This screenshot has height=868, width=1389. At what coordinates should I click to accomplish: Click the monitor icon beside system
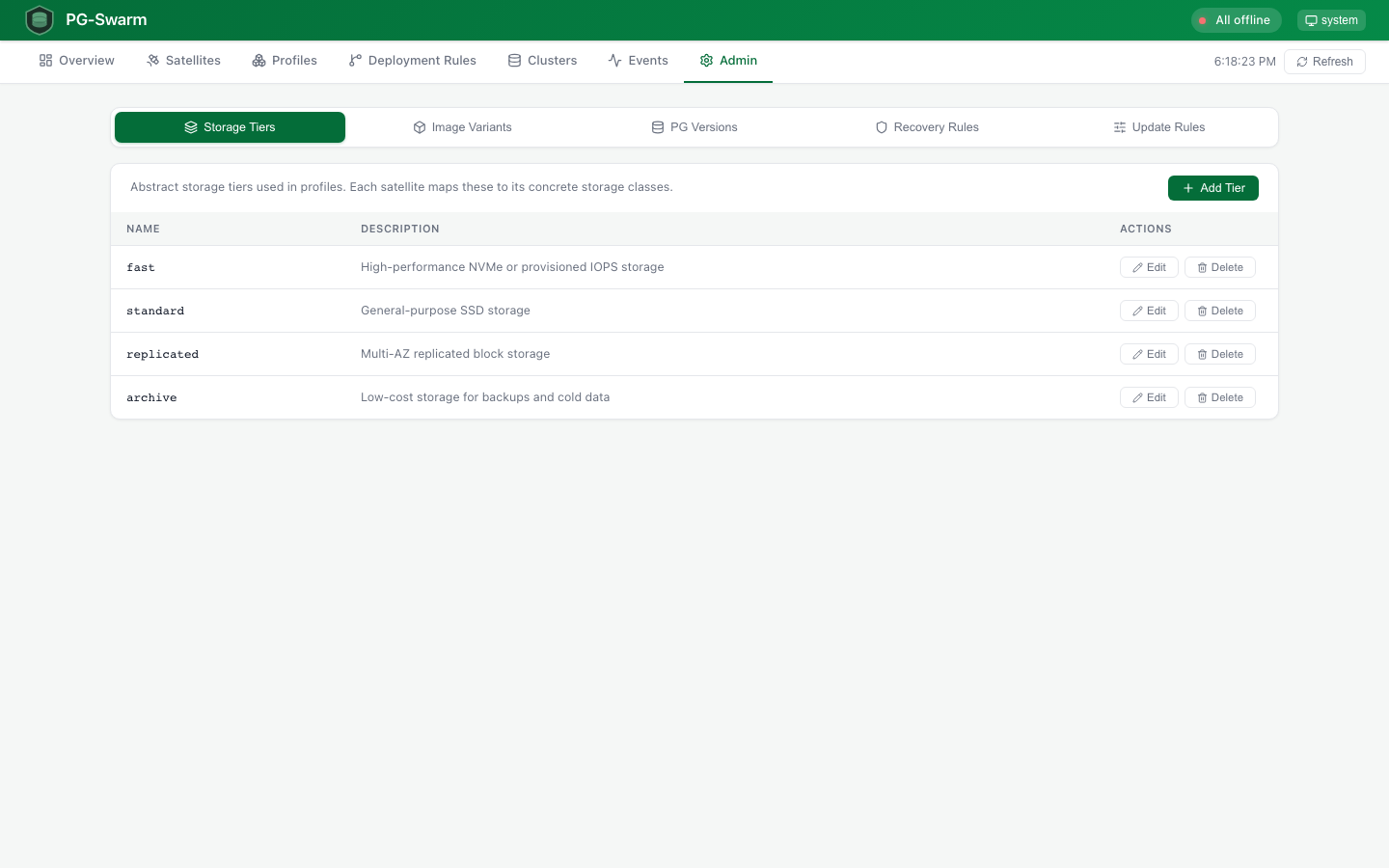click(1311, 20)
